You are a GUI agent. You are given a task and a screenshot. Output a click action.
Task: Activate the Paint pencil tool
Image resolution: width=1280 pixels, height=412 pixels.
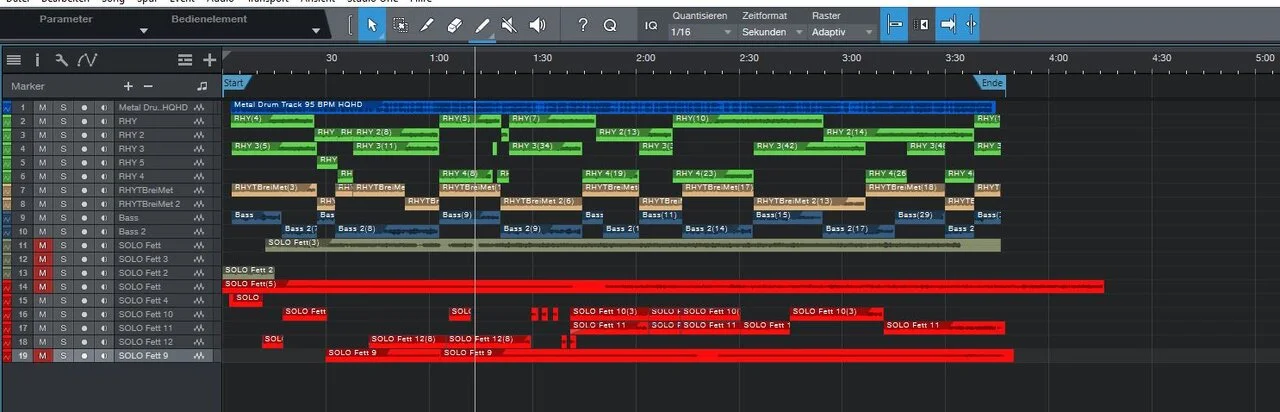click(x=482, y=25)
